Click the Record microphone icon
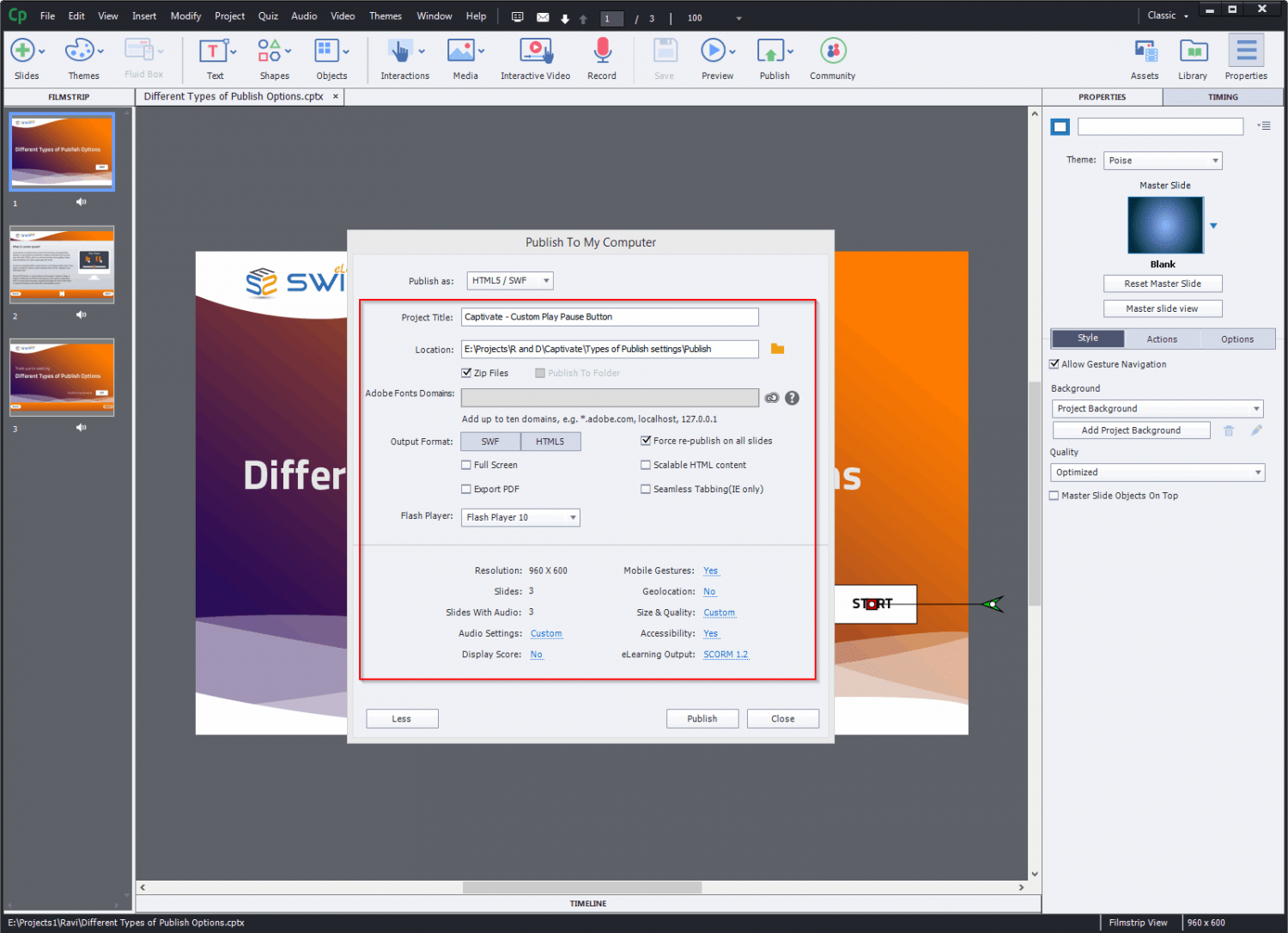Image resolution: width=1288 pixels, height=933 pixels. [603, 52]
